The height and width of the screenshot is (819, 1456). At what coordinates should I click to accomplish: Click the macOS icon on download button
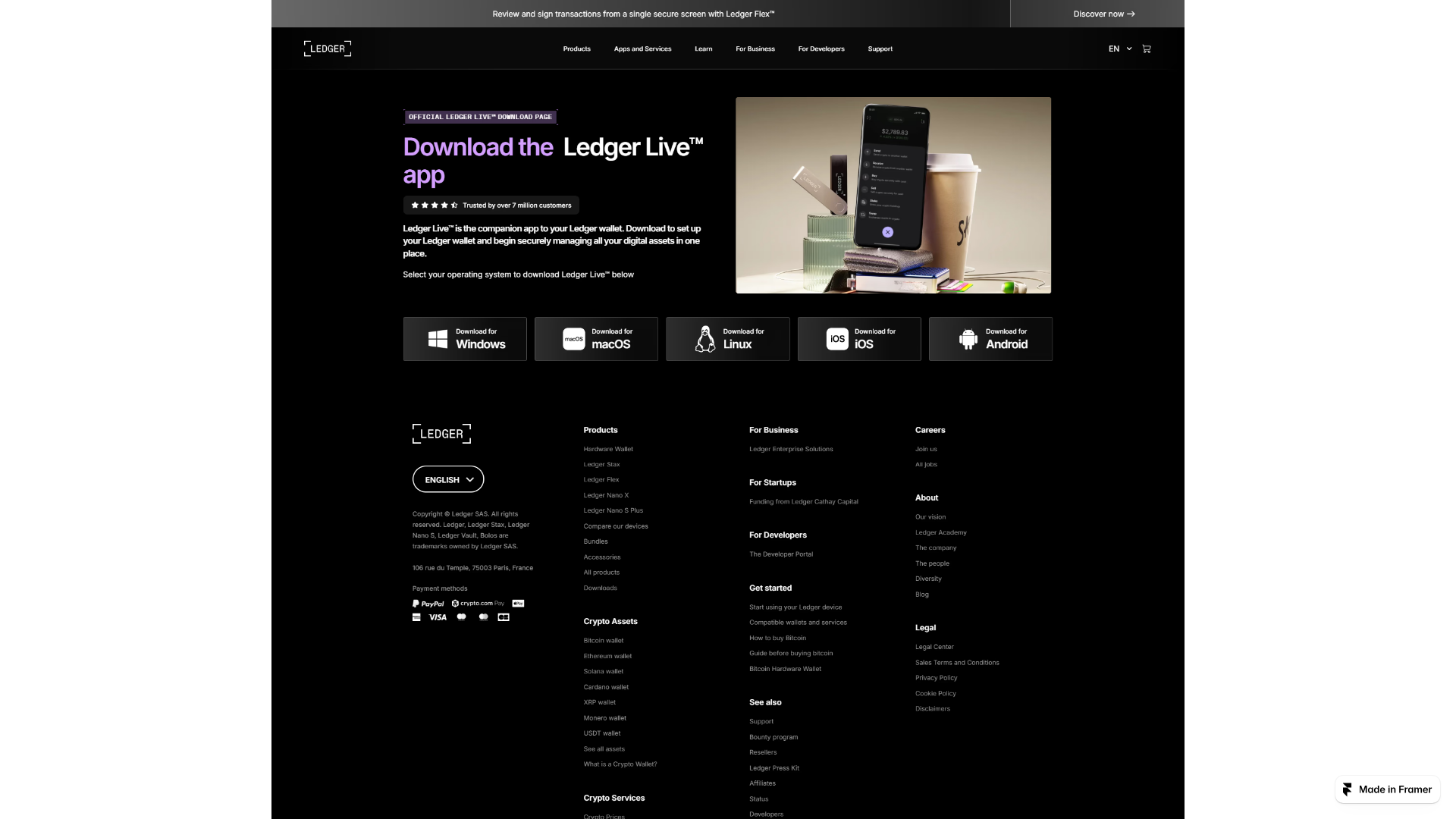click(x=573, y=339)
